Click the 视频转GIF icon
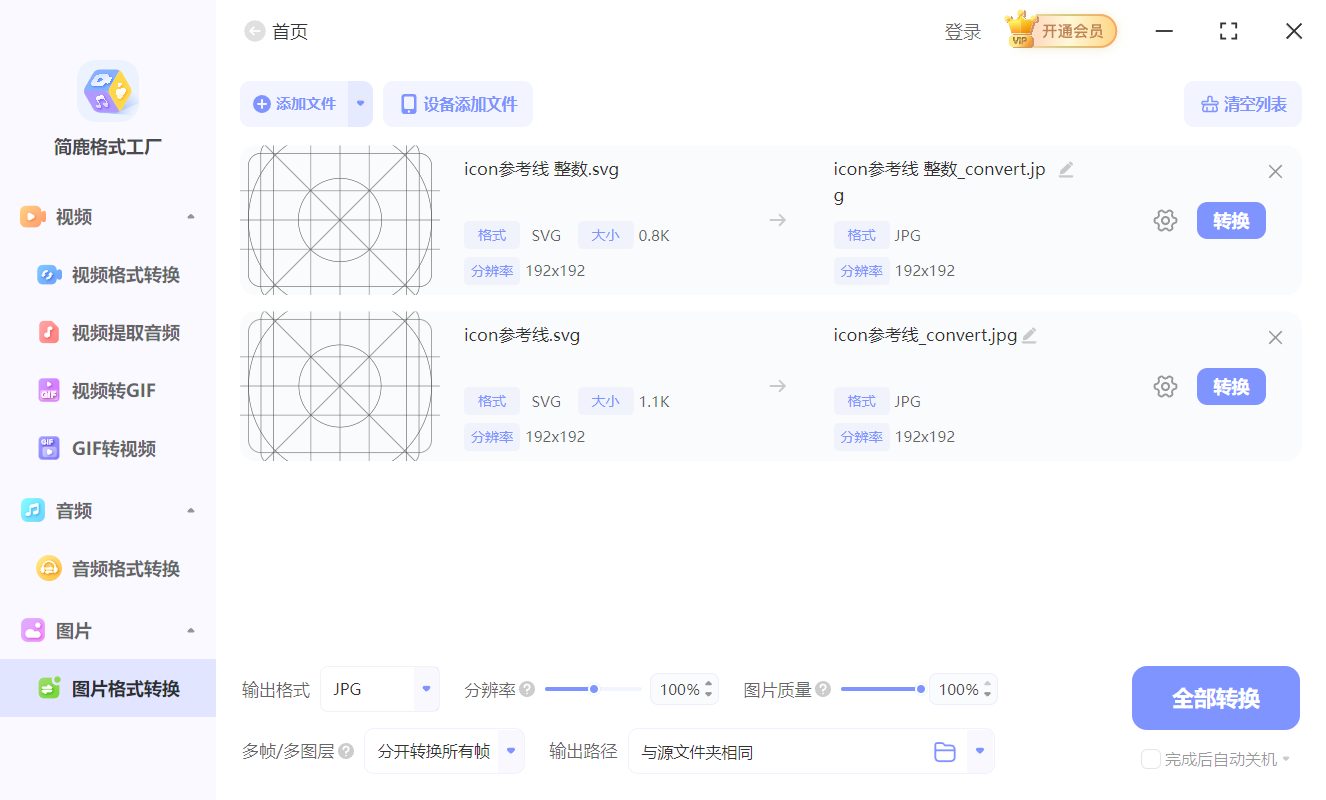1326x800 pixels. coord(49,391)
